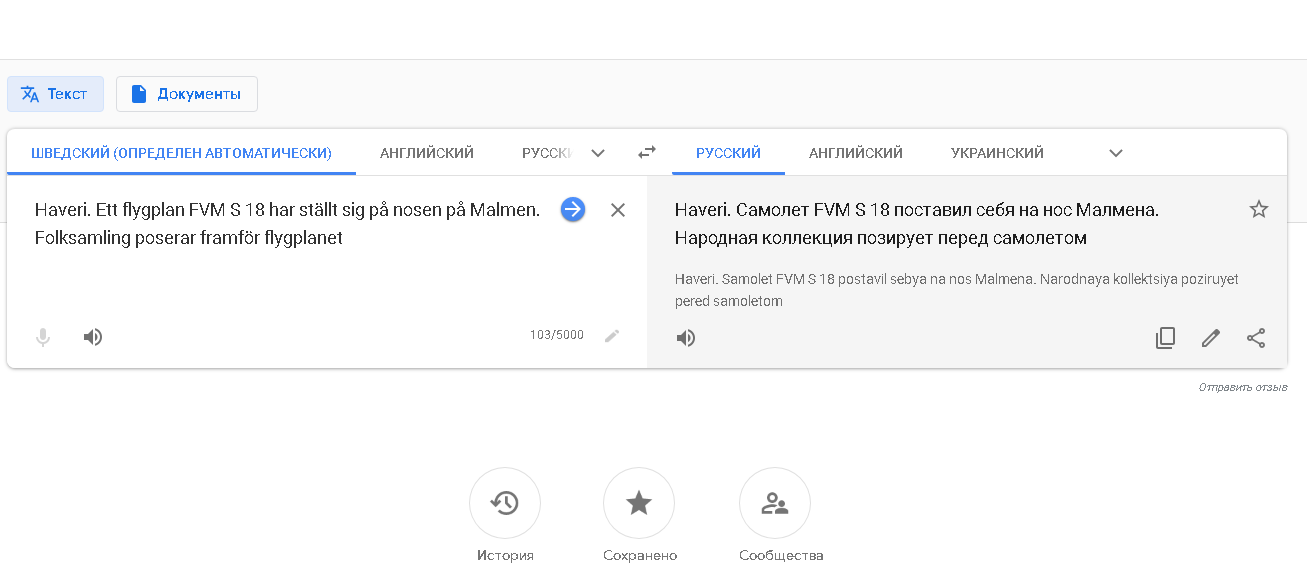Open История of translations
This screenshot has height=576, width=1307.
[x=505, y=503]
